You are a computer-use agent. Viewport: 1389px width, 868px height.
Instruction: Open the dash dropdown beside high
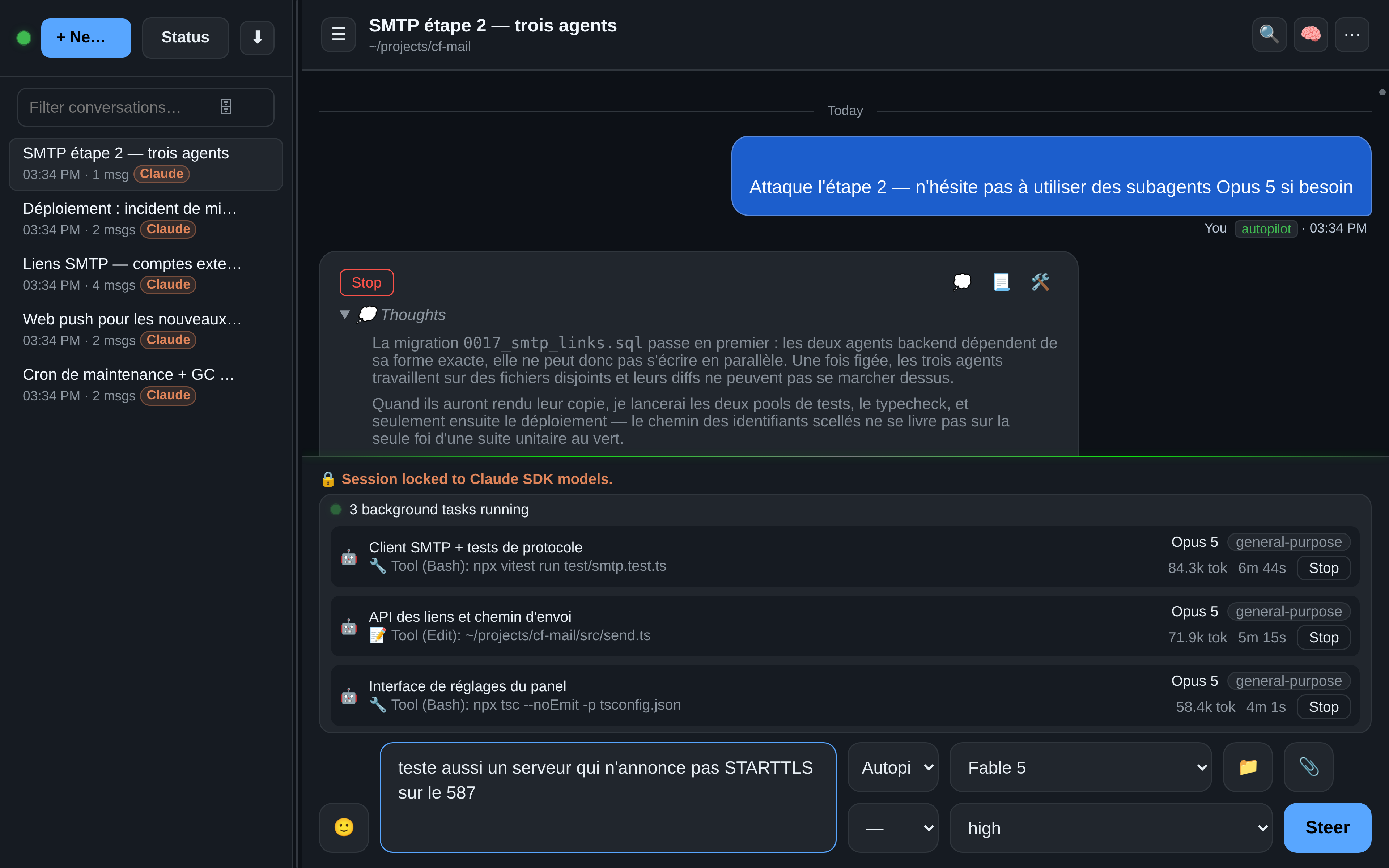893,827
